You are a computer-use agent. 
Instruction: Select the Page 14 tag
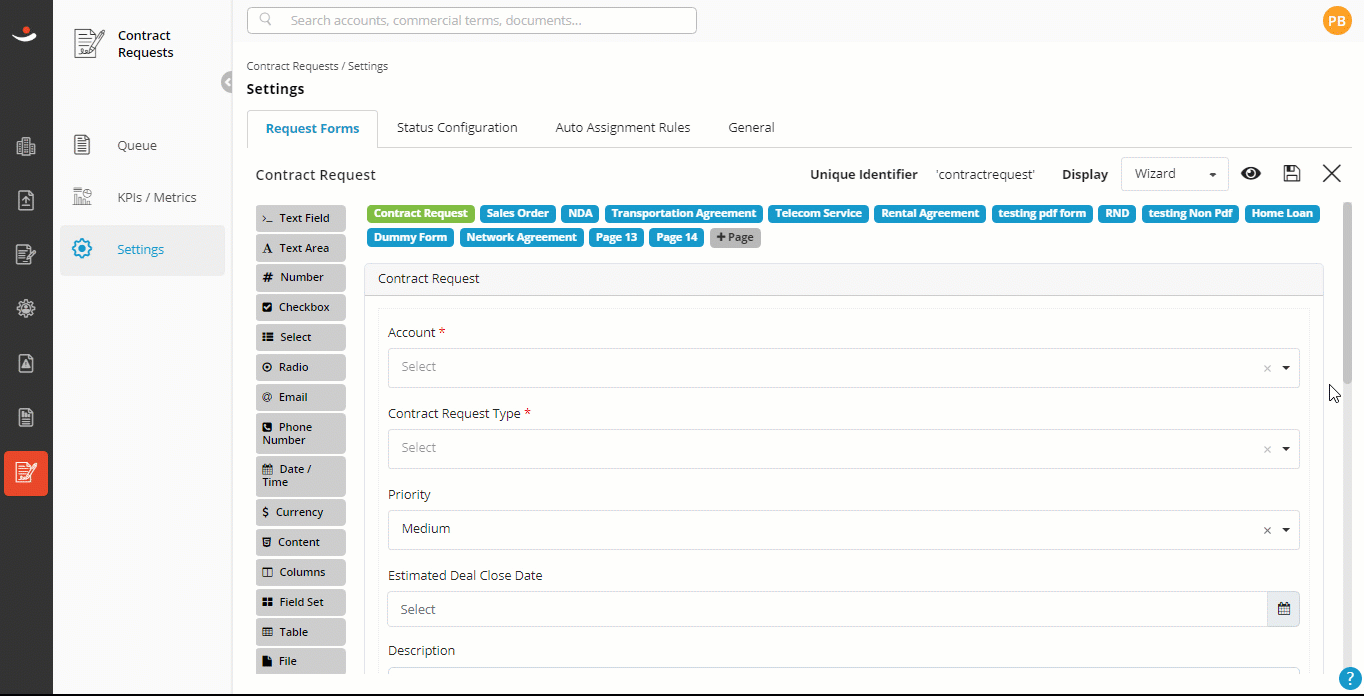tap(677, 238)
